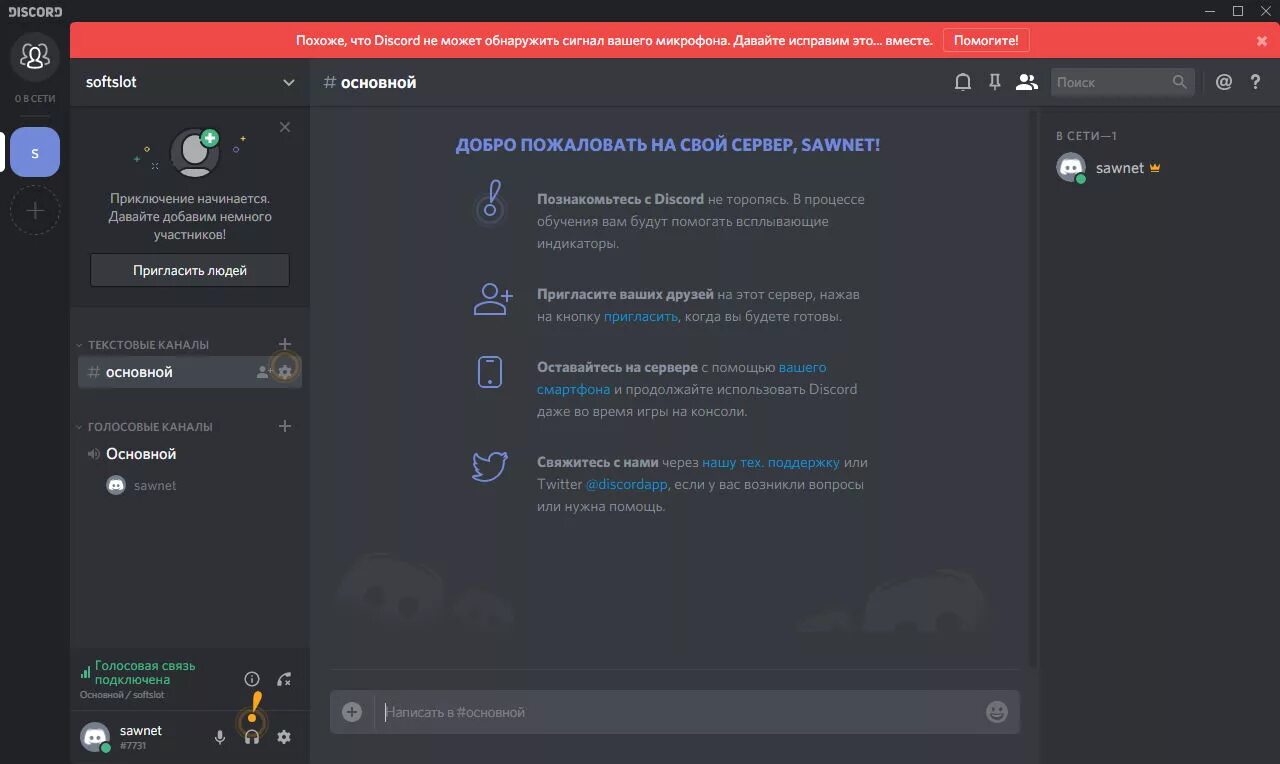The width and height of the screenshot is (1280, 764).
Task: Deafen with the headphones icon
Action: click(252, 737)
